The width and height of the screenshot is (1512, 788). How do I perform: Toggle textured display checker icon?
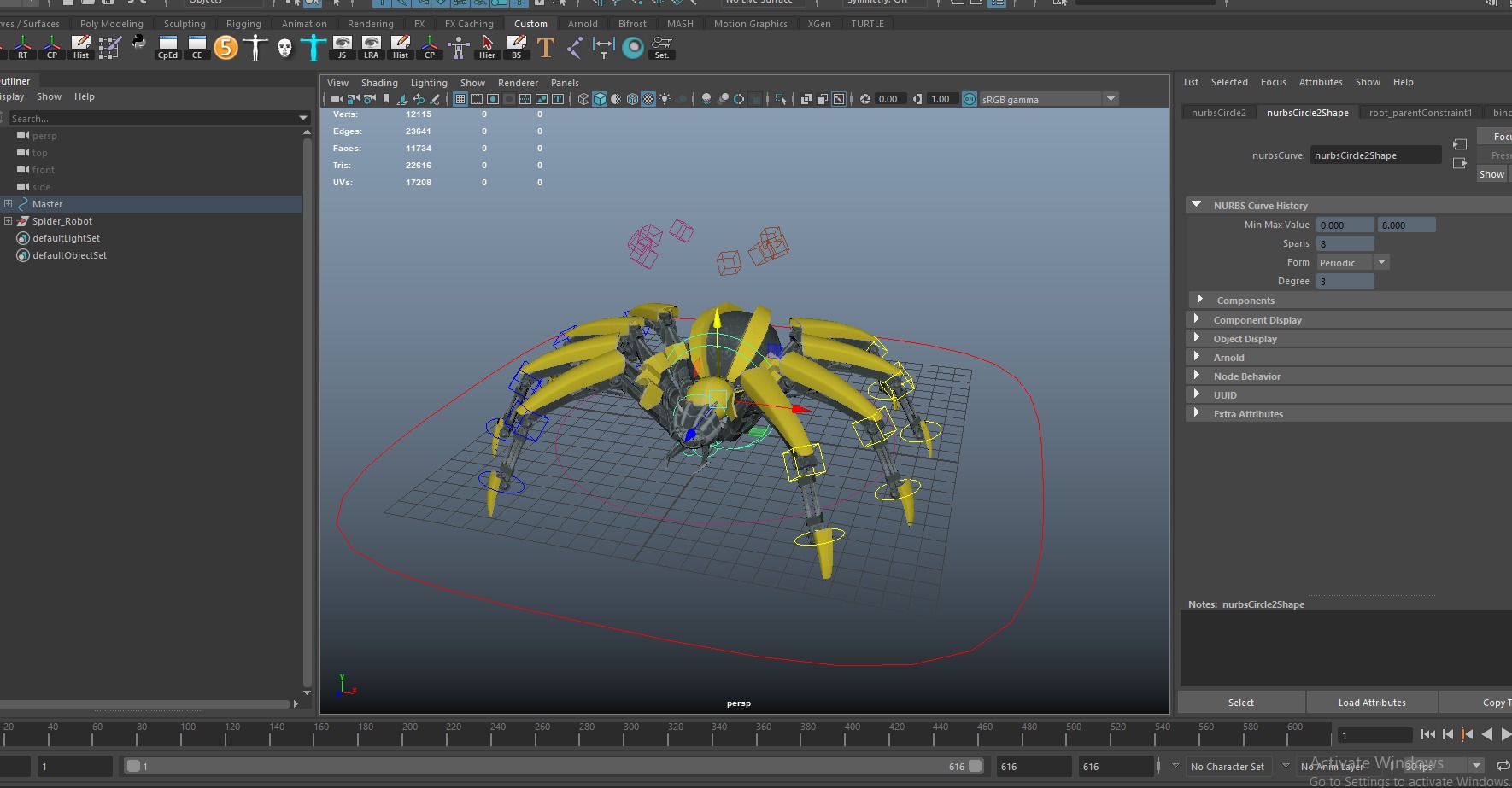(x=648, y=99)
